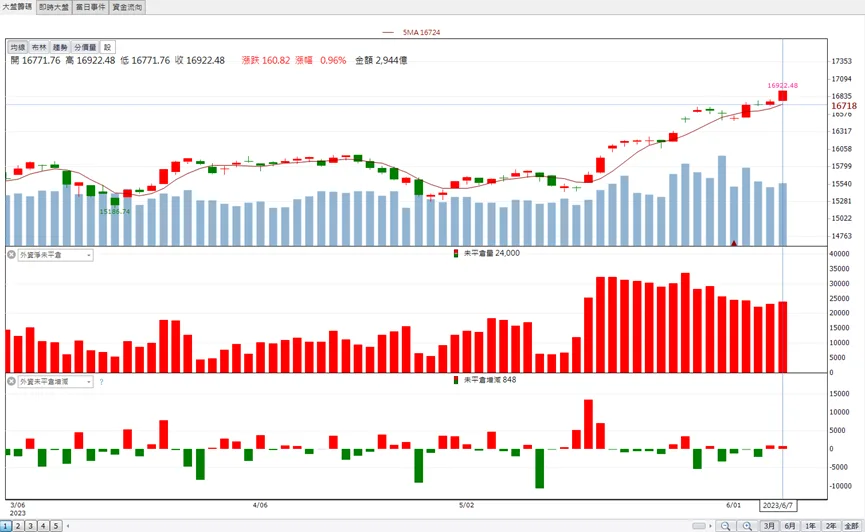
Task: Click the 收 16922.48 closing value
Action: [200, 61]
